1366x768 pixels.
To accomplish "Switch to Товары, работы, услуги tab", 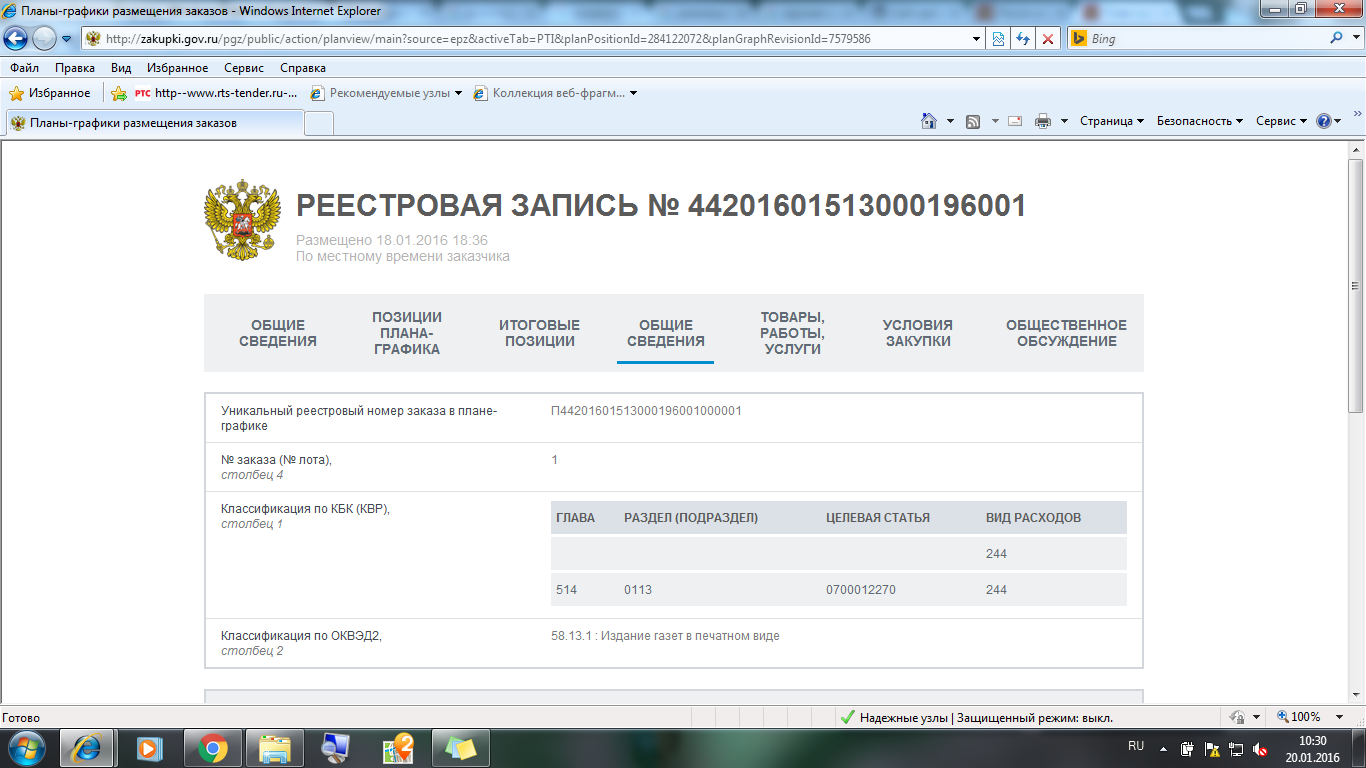I will (792, 333).
